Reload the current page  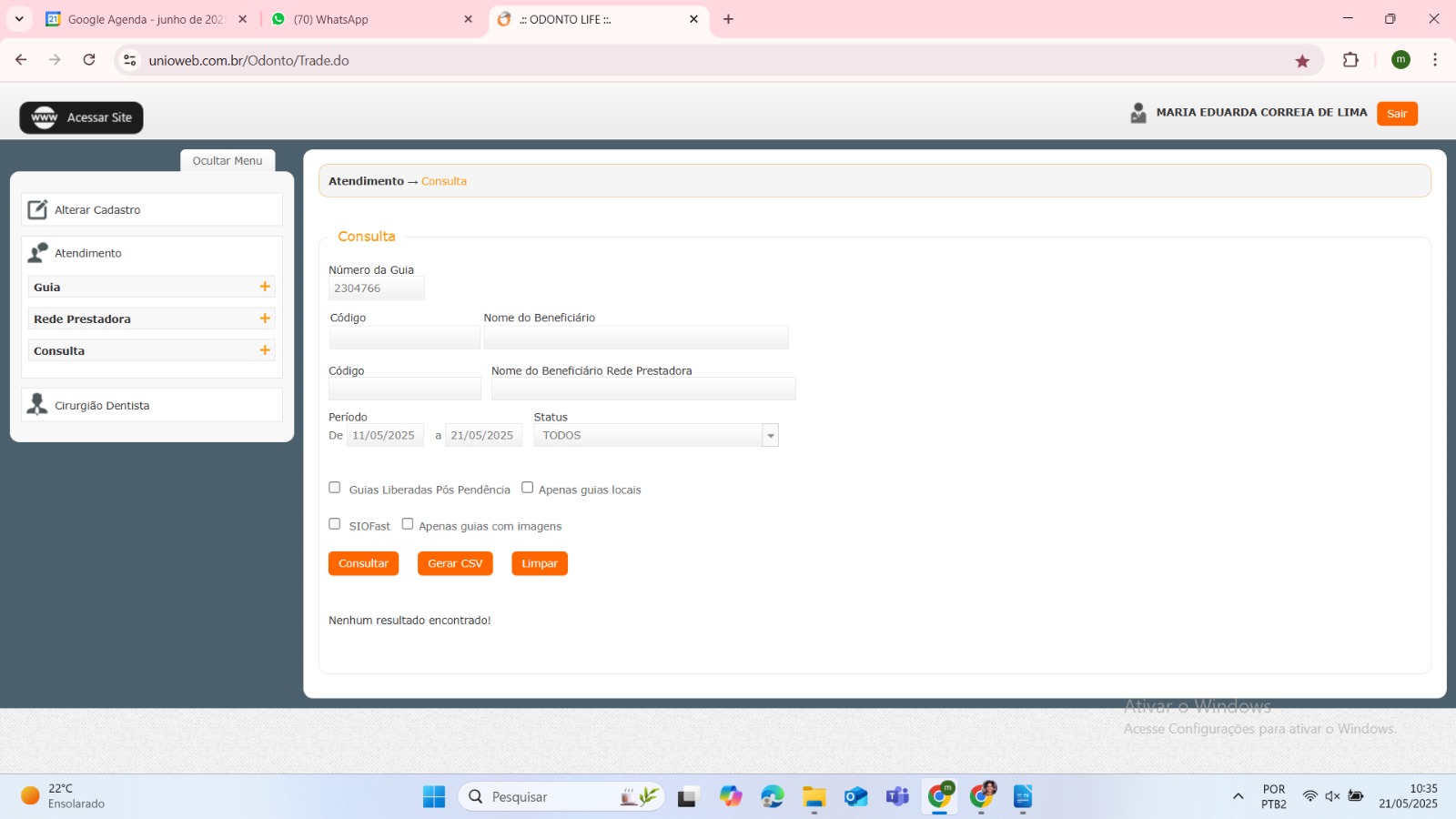coord(89,60)
